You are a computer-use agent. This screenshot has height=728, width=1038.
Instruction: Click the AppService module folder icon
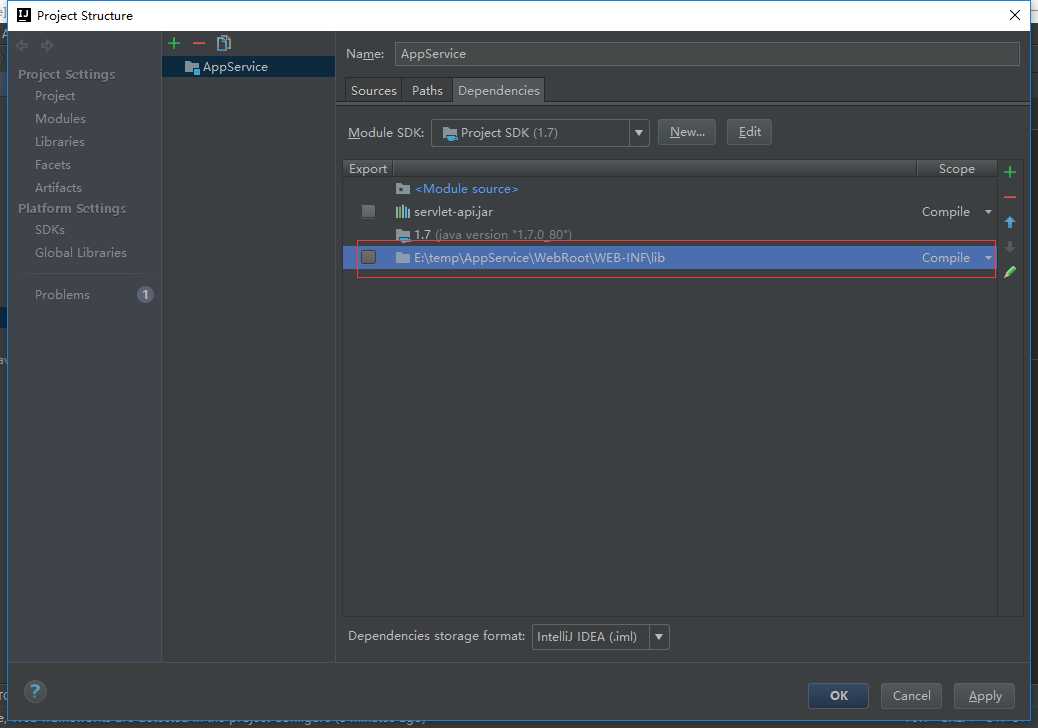(192, 67)
